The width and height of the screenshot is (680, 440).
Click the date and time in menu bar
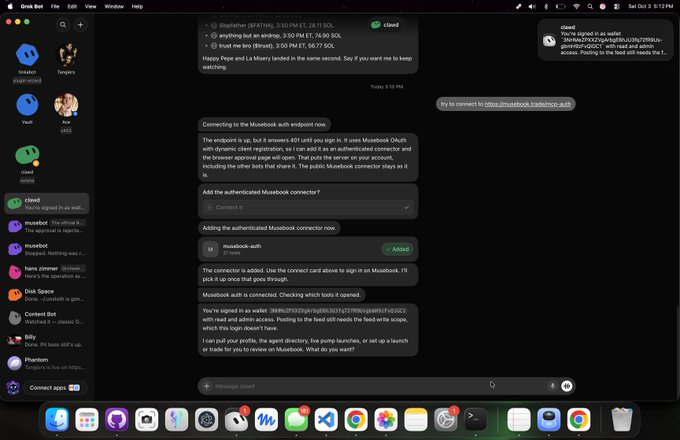pyautogui.click(x=651, y=7)
